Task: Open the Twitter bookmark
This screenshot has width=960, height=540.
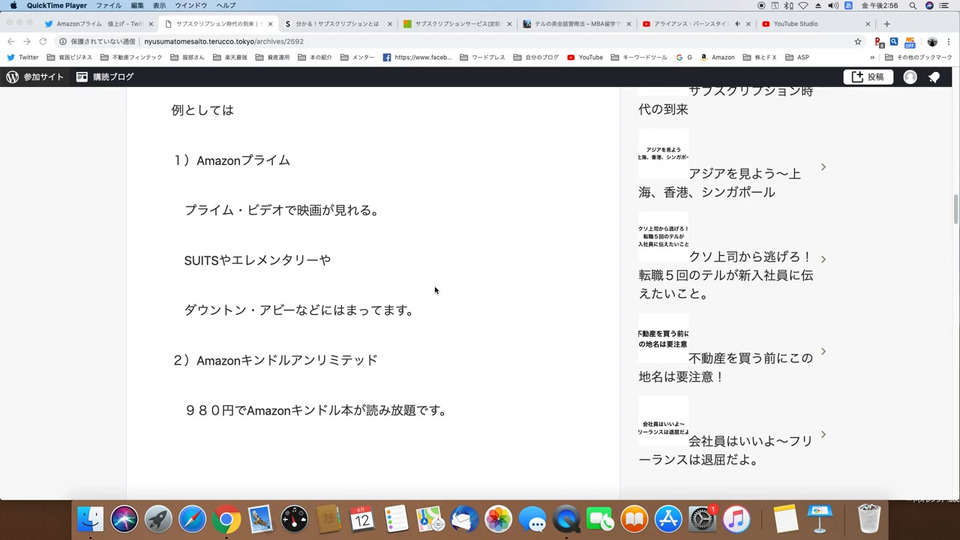Action: (x=23, y=58)
